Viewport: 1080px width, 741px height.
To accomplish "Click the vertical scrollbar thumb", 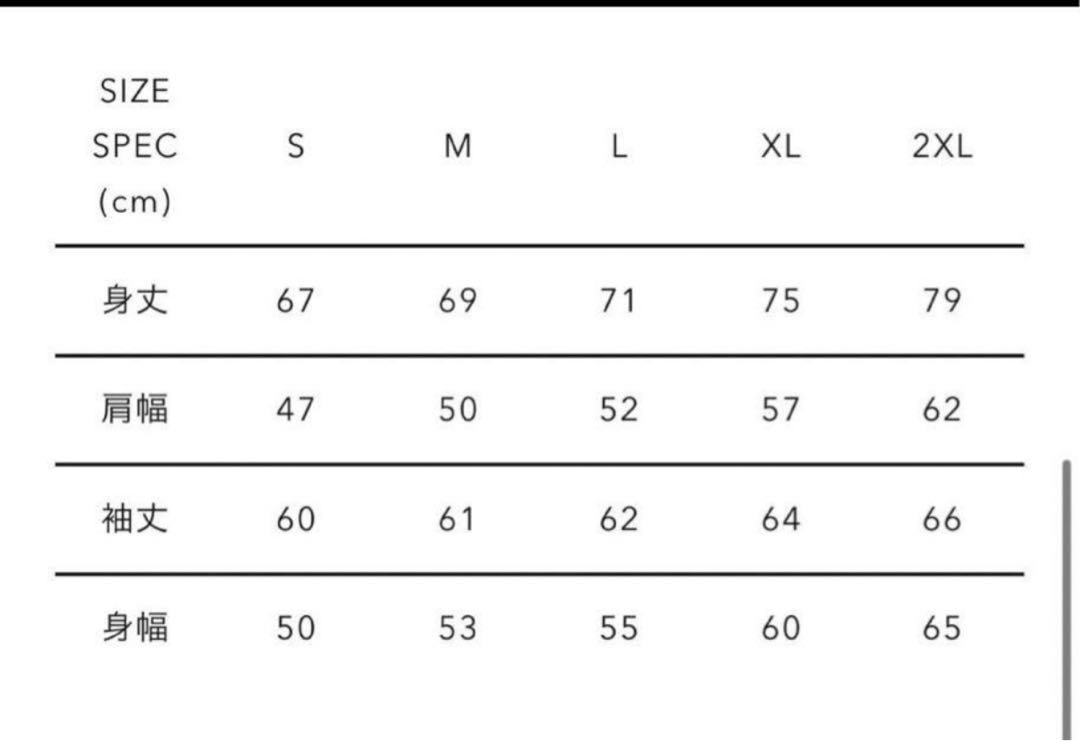I will 1067,601.
